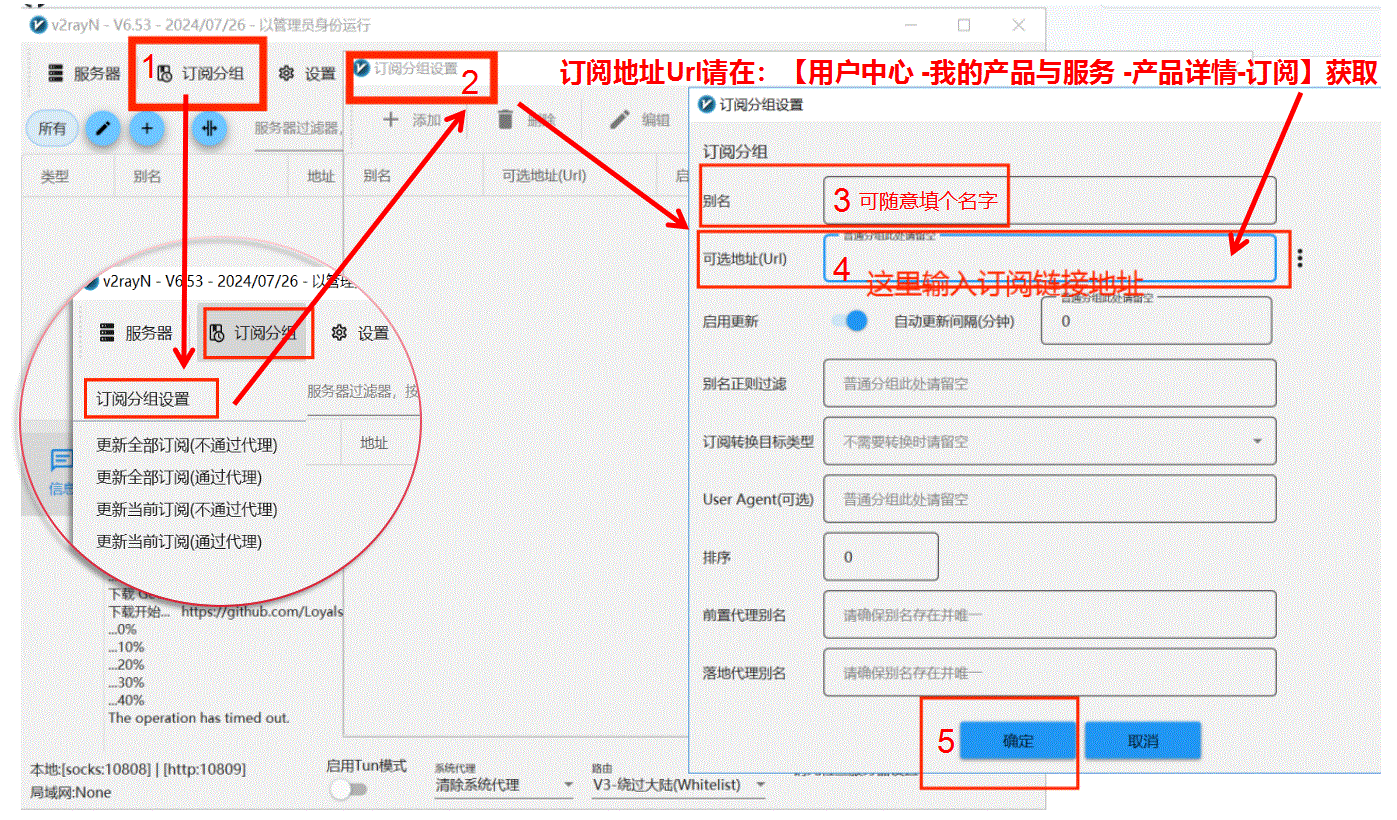Click the trash delete icon in subscription window
Image resolution: width=1397 pixels, height=820 pixels.
[506, 120]
